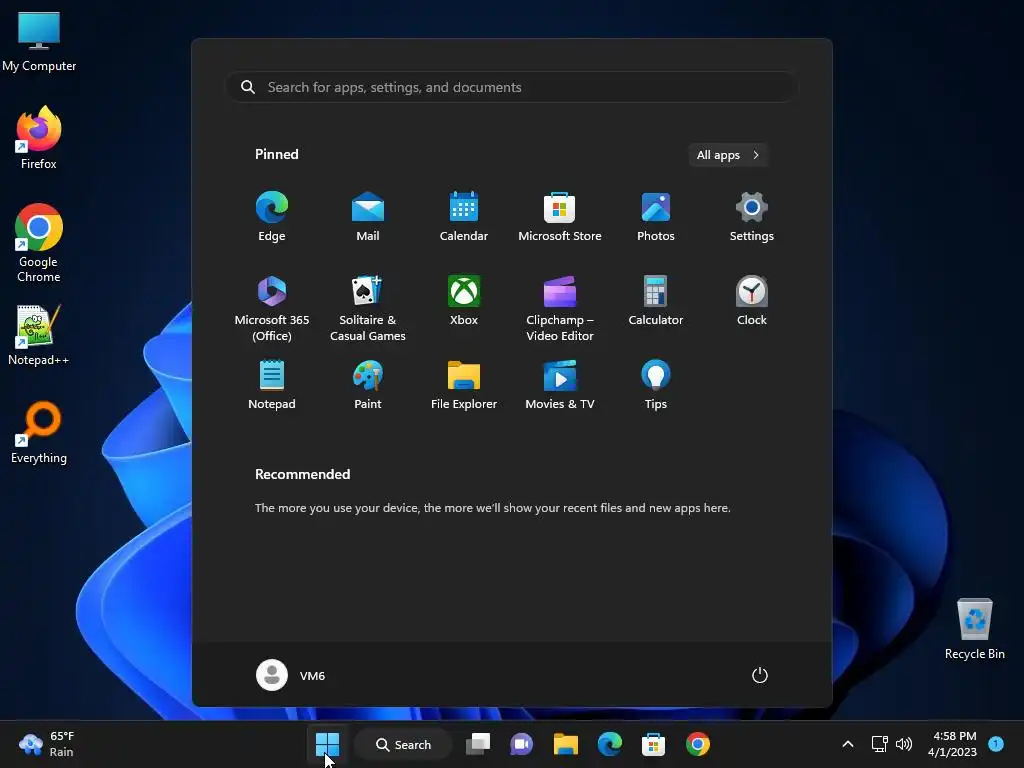Open File Explorer in pinned apps
This screenshot has height=768, width=1024.
[464, 385]
